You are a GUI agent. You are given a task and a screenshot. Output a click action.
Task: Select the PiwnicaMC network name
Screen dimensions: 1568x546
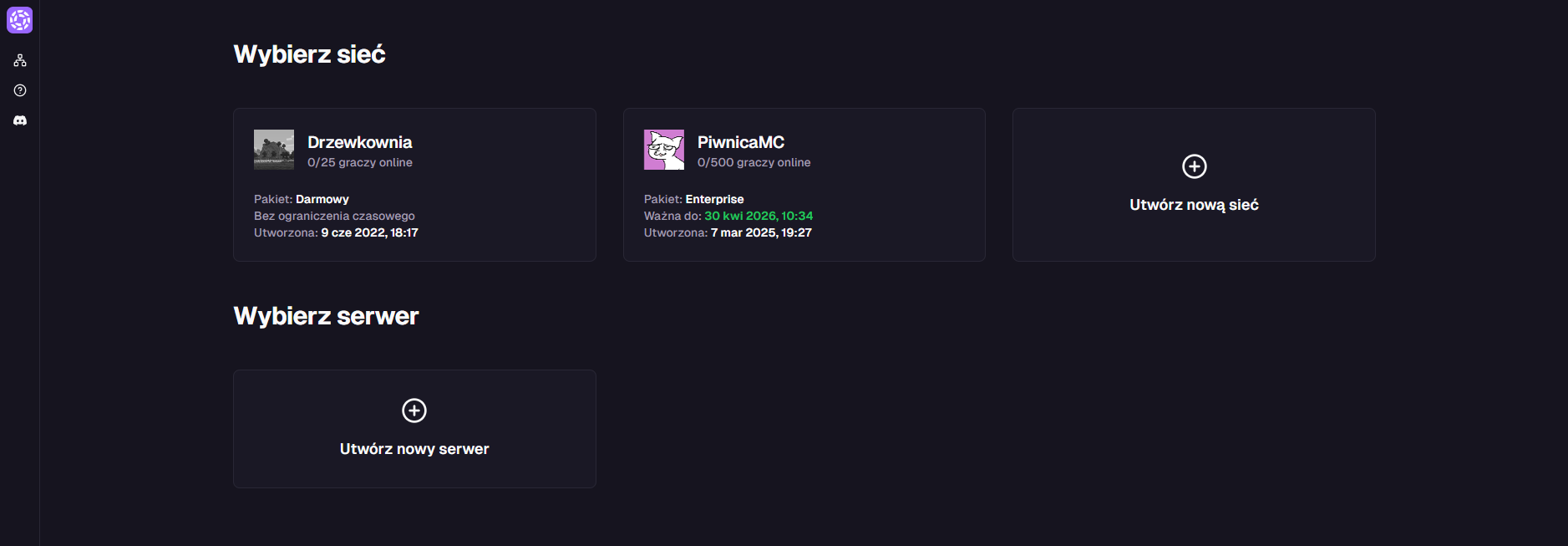tap(740, 142)
